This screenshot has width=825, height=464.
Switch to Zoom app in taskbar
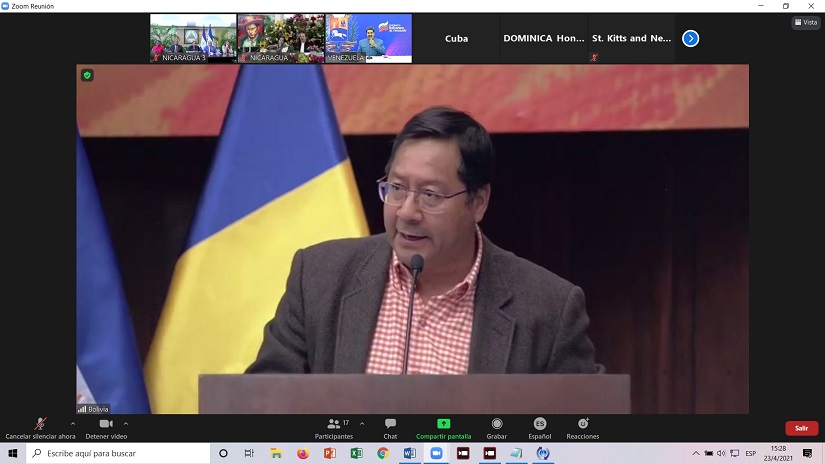pos(436,453)
